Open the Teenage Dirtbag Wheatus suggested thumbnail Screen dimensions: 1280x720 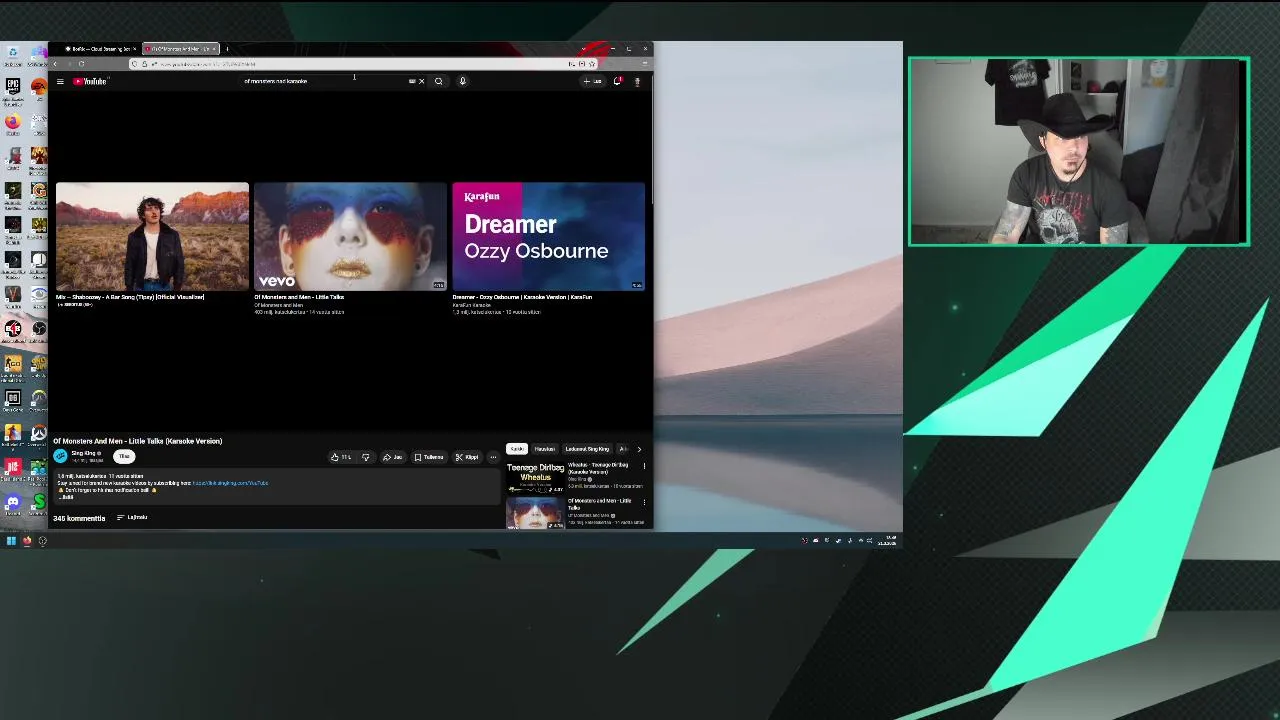coord(535,478)
